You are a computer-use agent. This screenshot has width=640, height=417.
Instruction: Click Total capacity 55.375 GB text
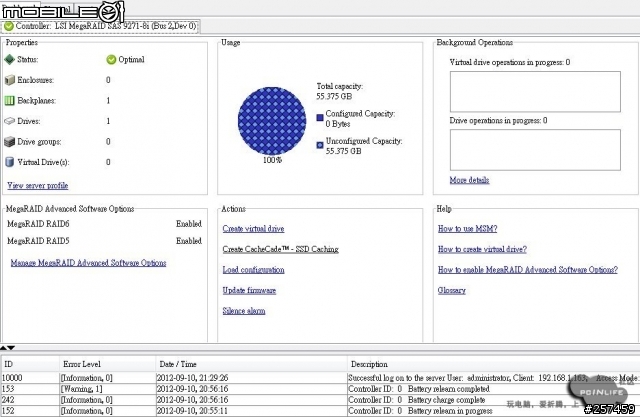pos(340,91)
